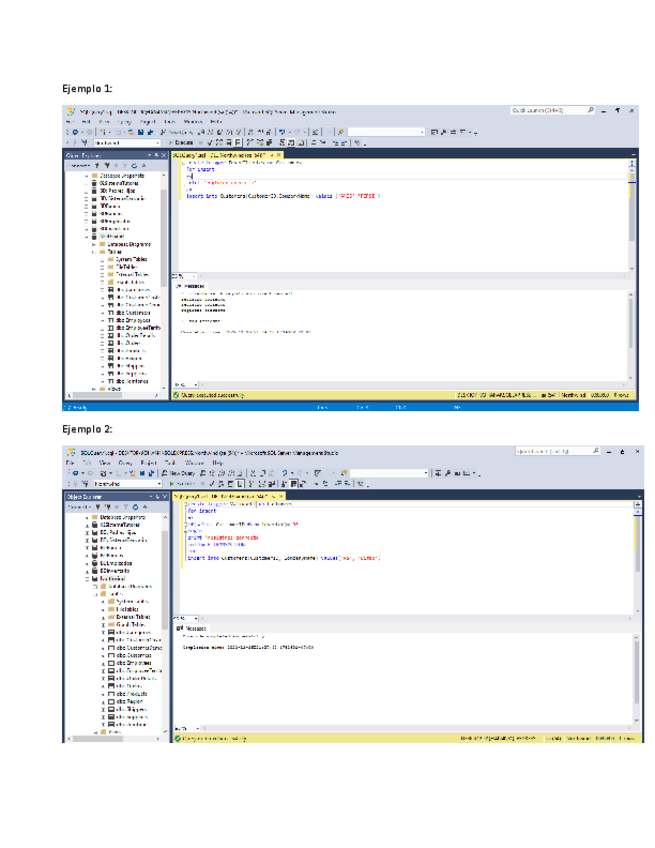
Task: Expand the Graph Tables node in Ejemplo 2
Action: tap(103, 625)
